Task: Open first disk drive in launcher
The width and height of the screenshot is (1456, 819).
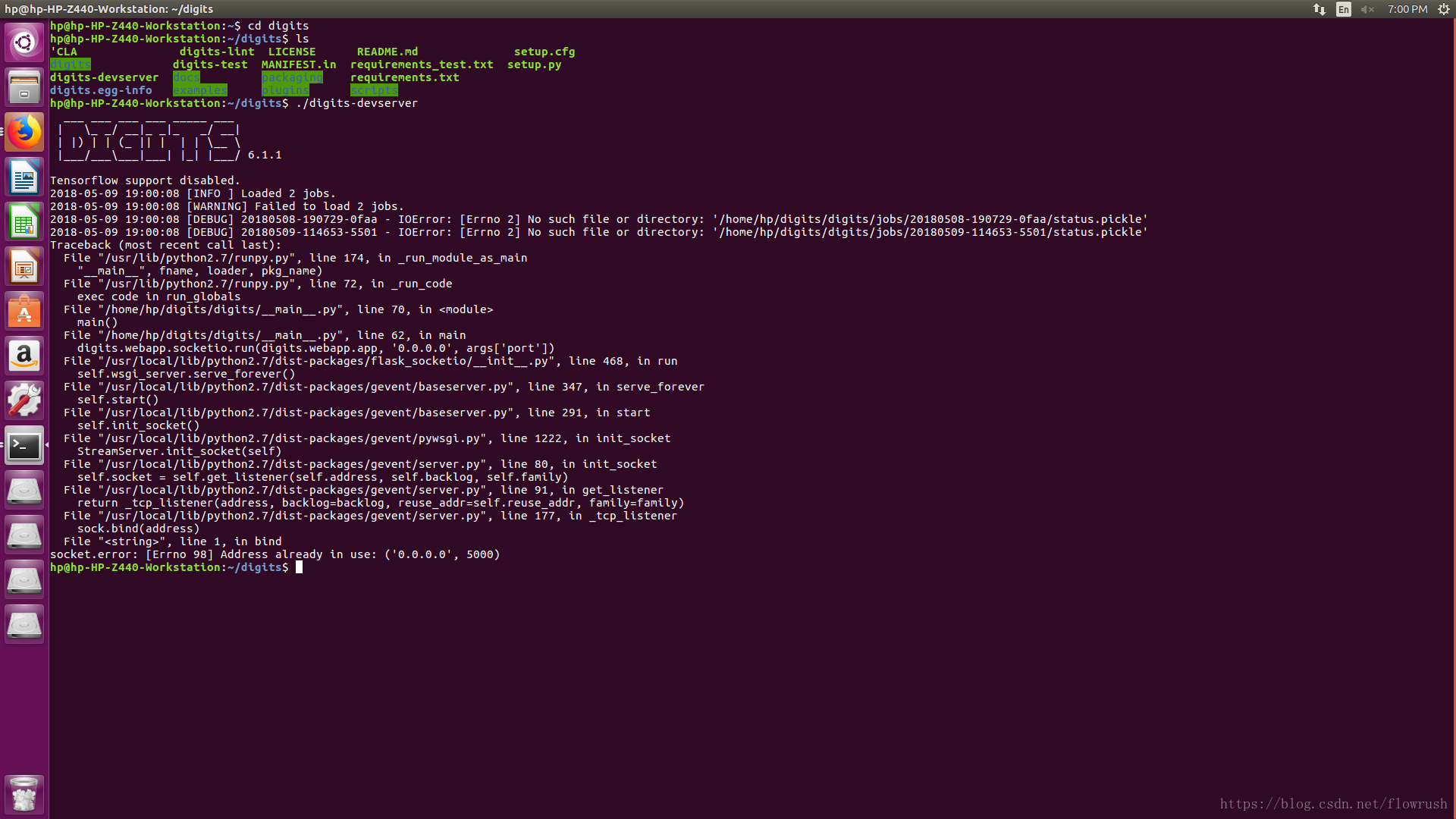Action: (x=24, y=490)
